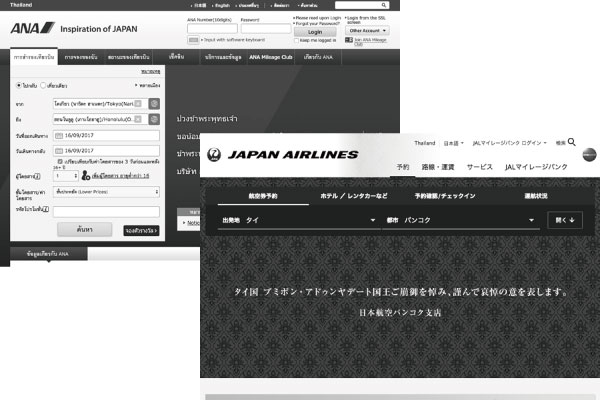Open ANA Mileage Club nav item

pos(271,57)
